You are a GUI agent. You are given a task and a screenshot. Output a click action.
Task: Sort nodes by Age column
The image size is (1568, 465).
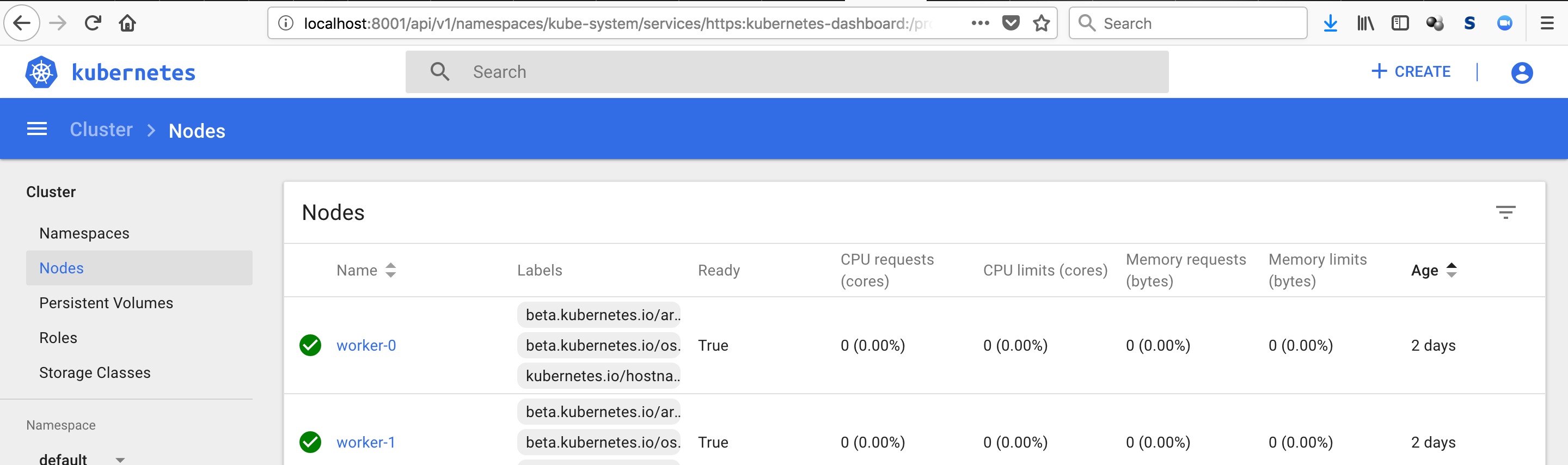coord(1434,270)
